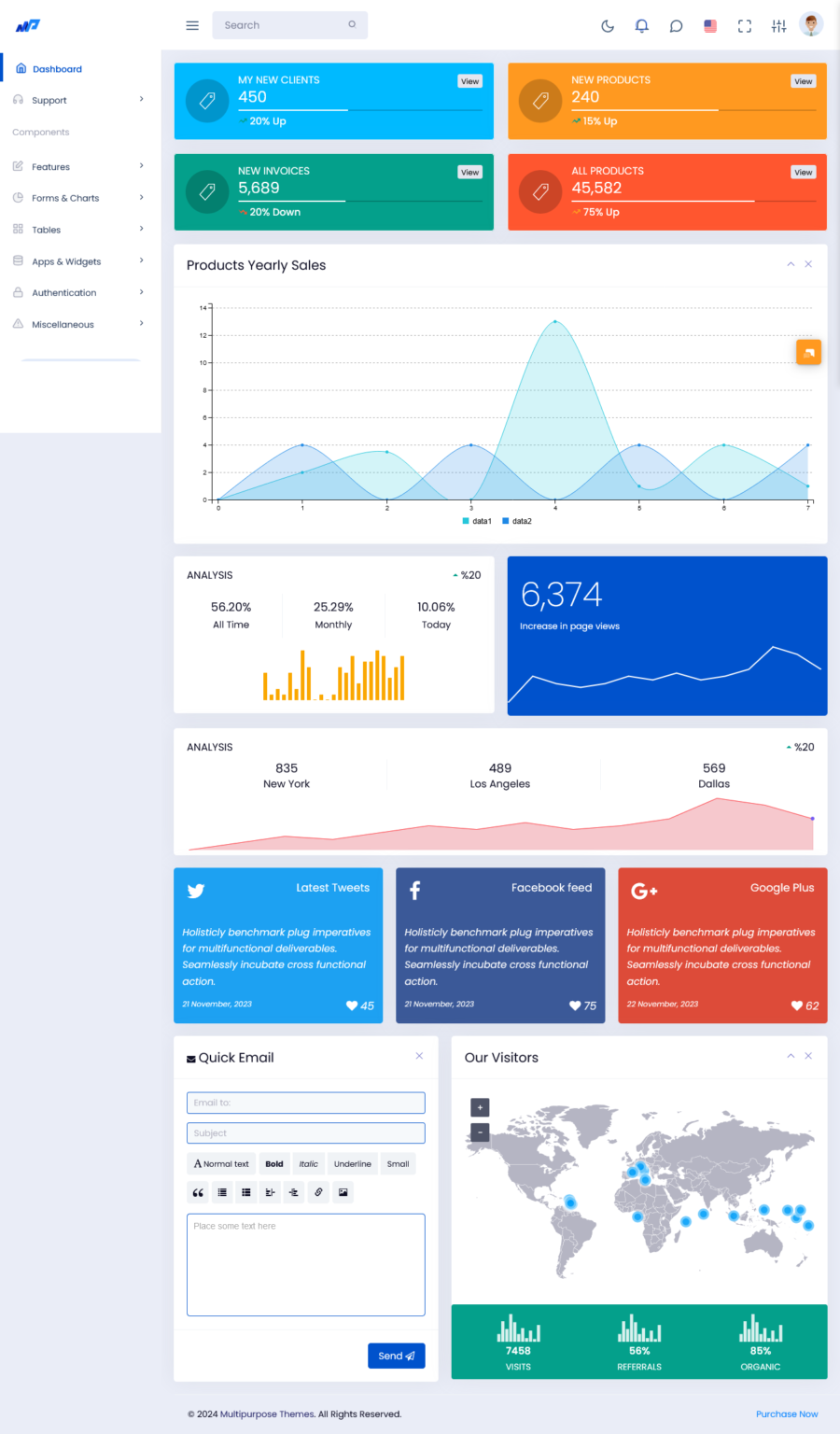The width and height of the screenshot is (840, 1434).
Task: Toggle the sidebar with the hamburger icon
Action: [192, 25]
